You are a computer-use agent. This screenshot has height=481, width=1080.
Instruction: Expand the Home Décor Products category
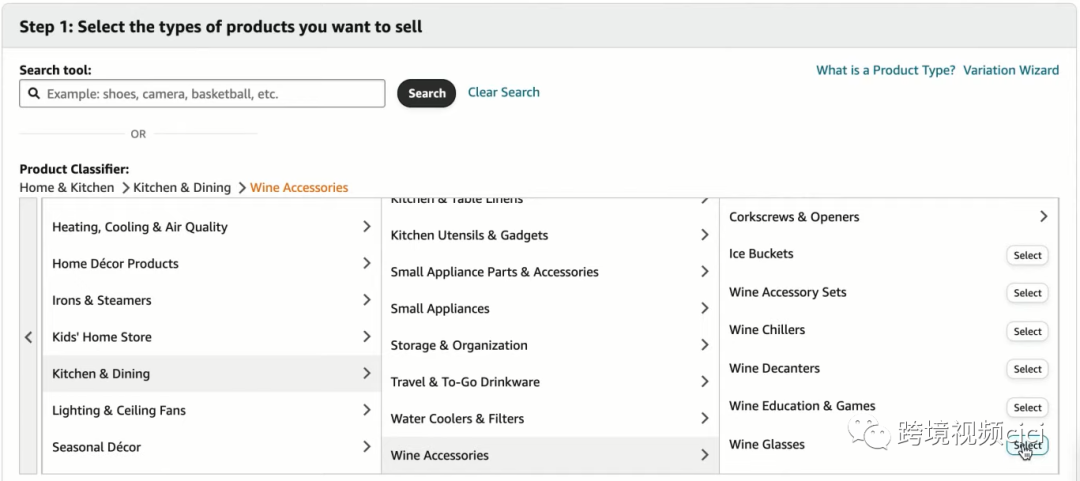211,264
